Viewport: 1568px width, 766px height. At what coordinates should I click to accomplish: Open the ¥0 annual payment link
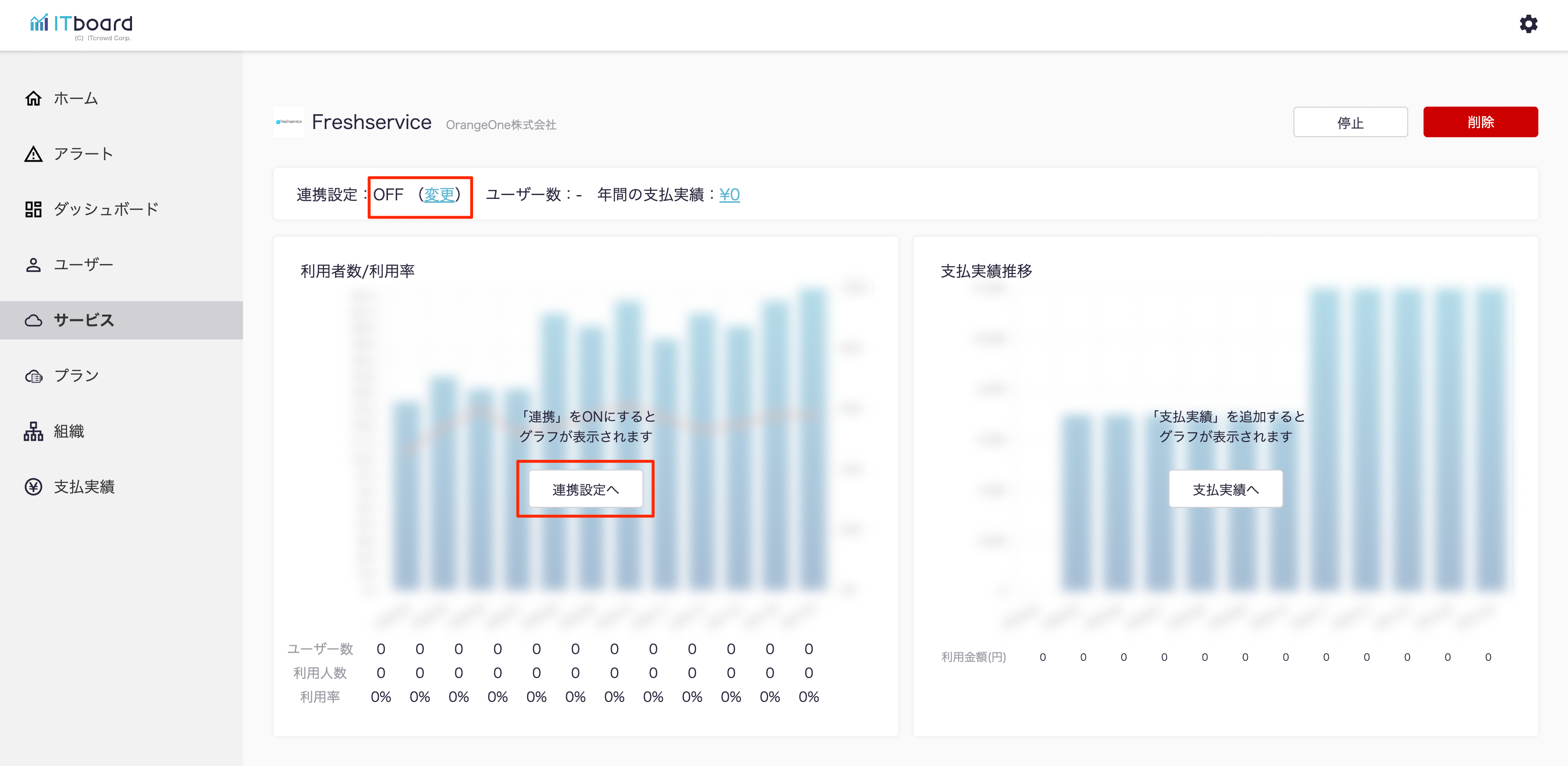click(x=729, y=195)
